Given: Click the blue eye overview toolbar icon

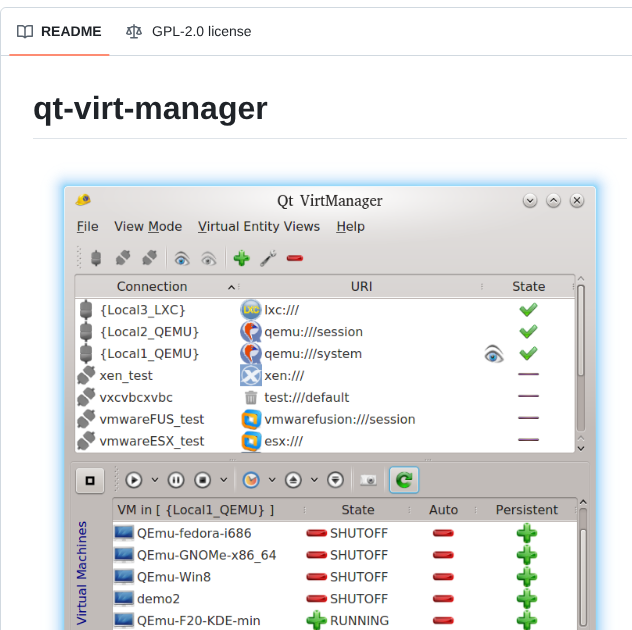Looking at the screenshot, I should click(x=182, y=258).
